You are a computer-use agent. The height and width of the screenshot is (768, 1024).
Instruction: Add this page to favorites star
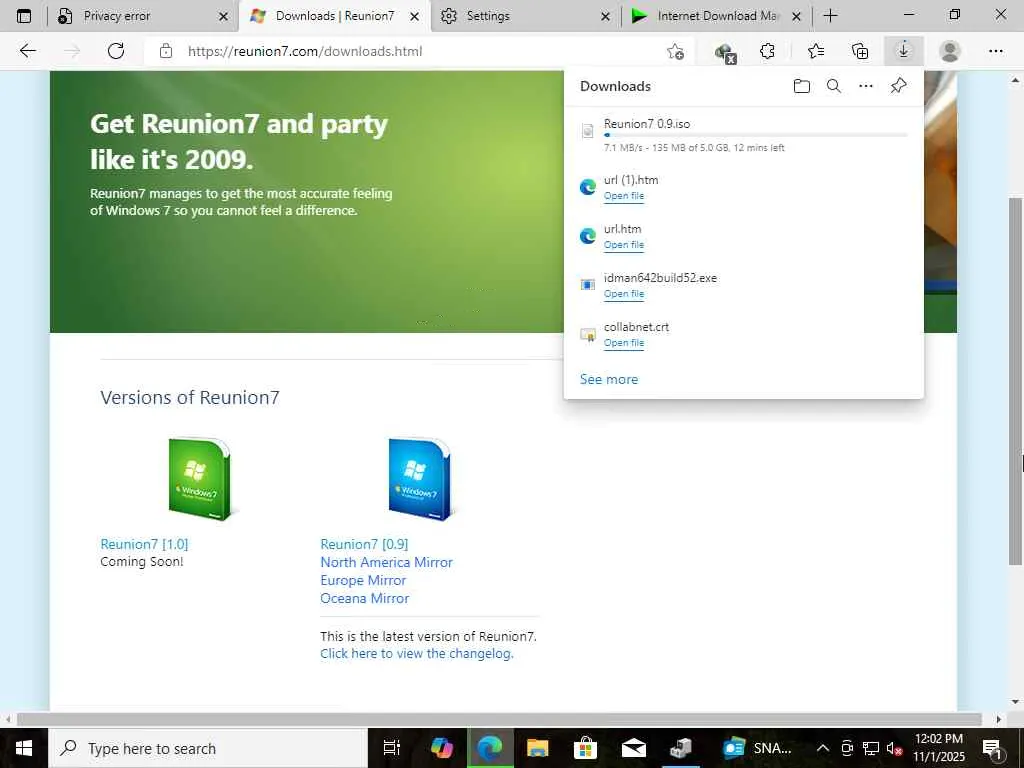tap(675, 51)
